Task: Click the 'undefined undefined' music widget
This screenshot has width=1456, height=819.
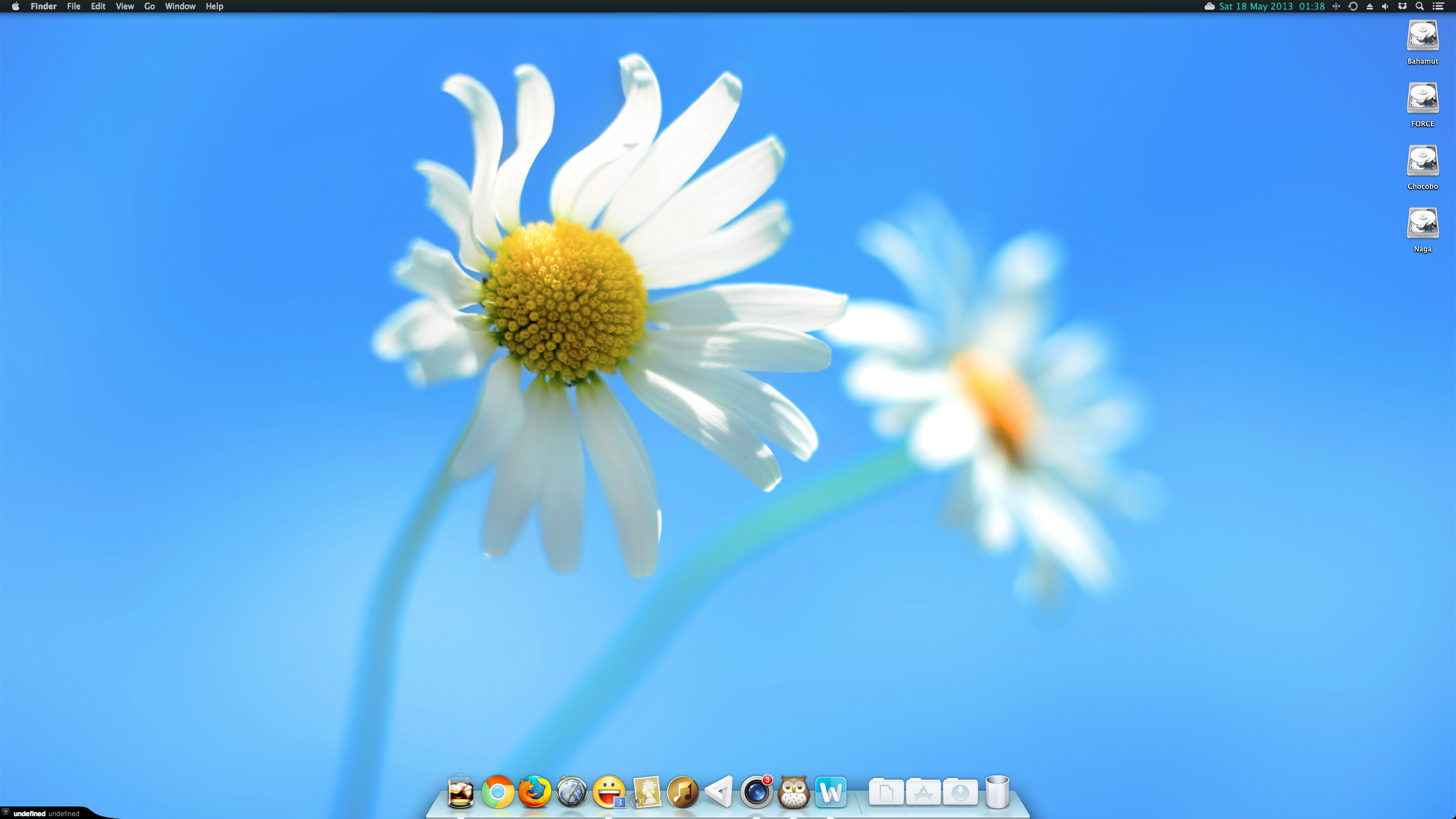Action: [45, 813]
